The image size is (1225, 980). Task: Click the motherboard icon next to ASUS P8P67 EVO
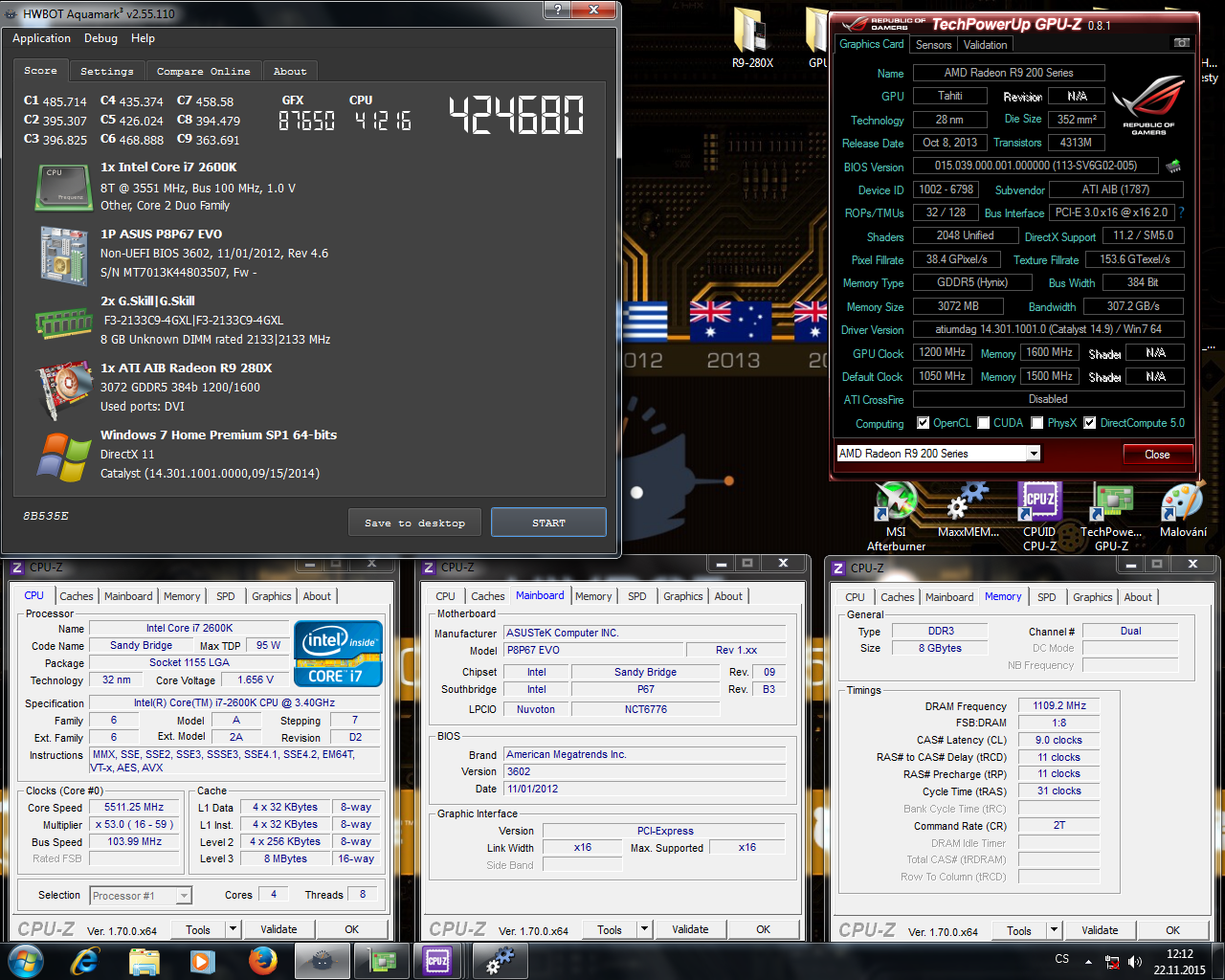coord(64,255)
